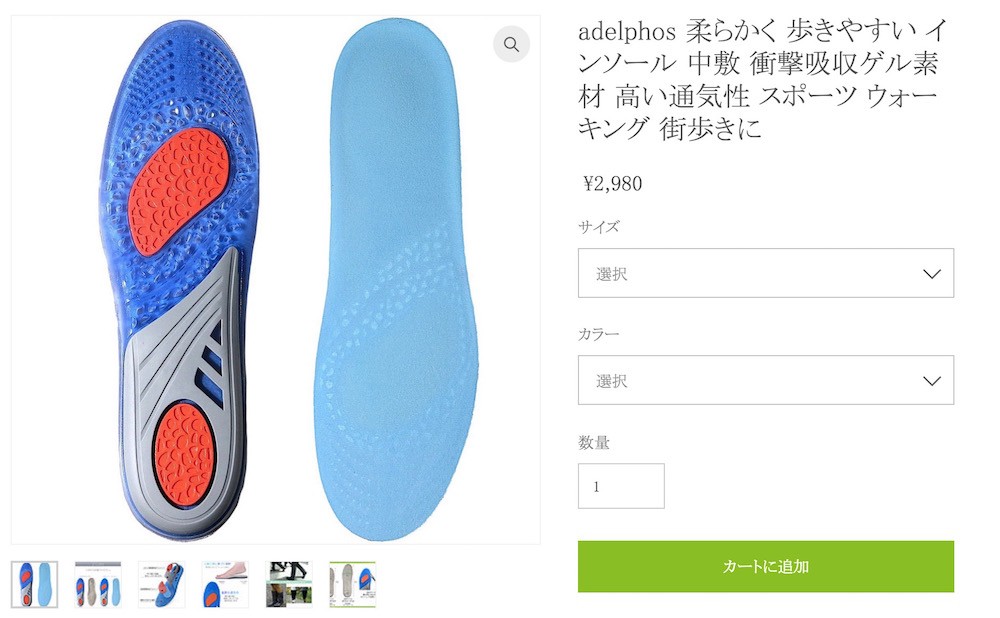Open the thumbnail showing four insoles side by side
The image size is (1000, 618).
click(x=98, y=584)
